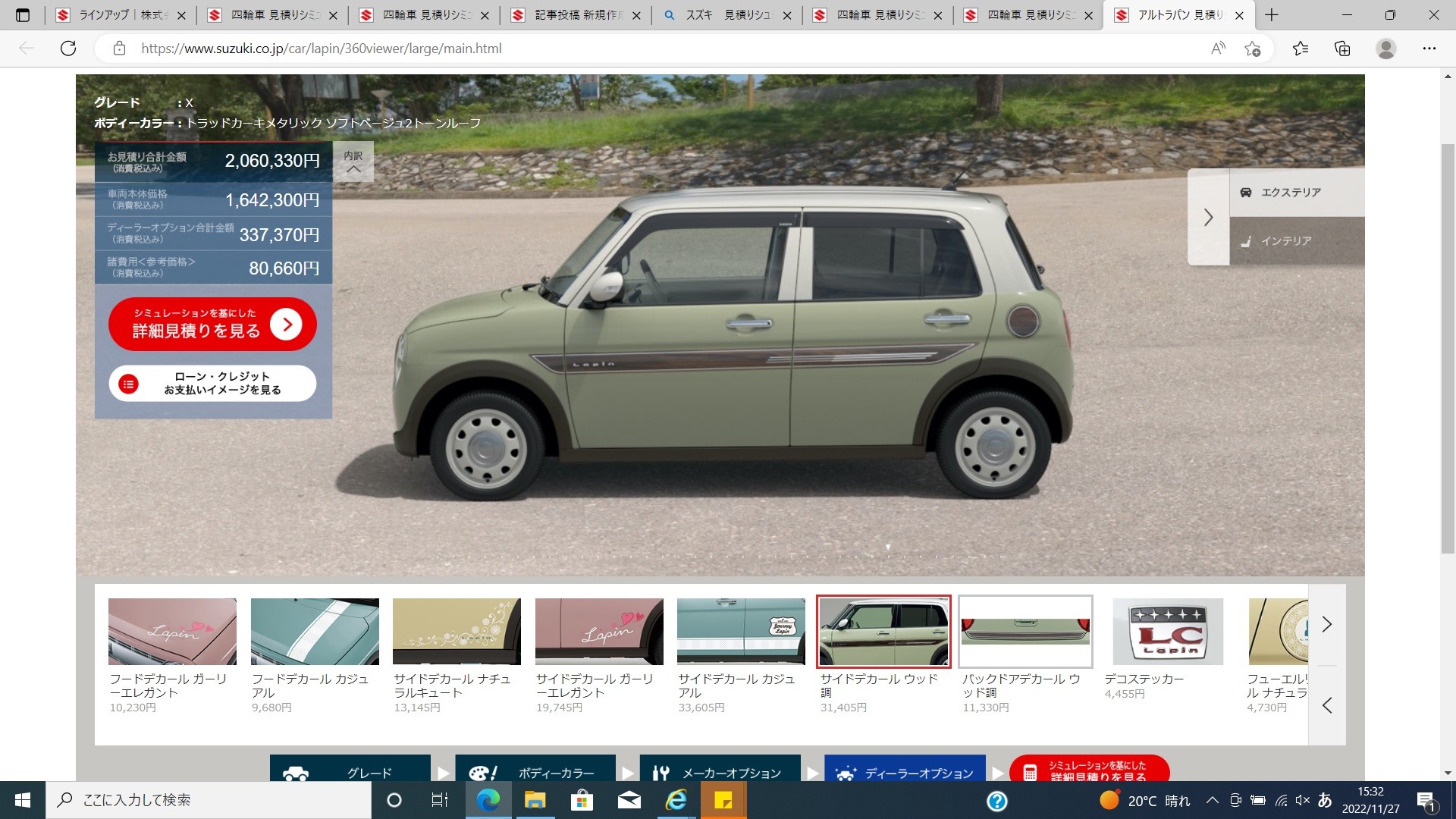
Task: Add this page to favorites star
Action: pyautogui.click(x=1252, y=49)
